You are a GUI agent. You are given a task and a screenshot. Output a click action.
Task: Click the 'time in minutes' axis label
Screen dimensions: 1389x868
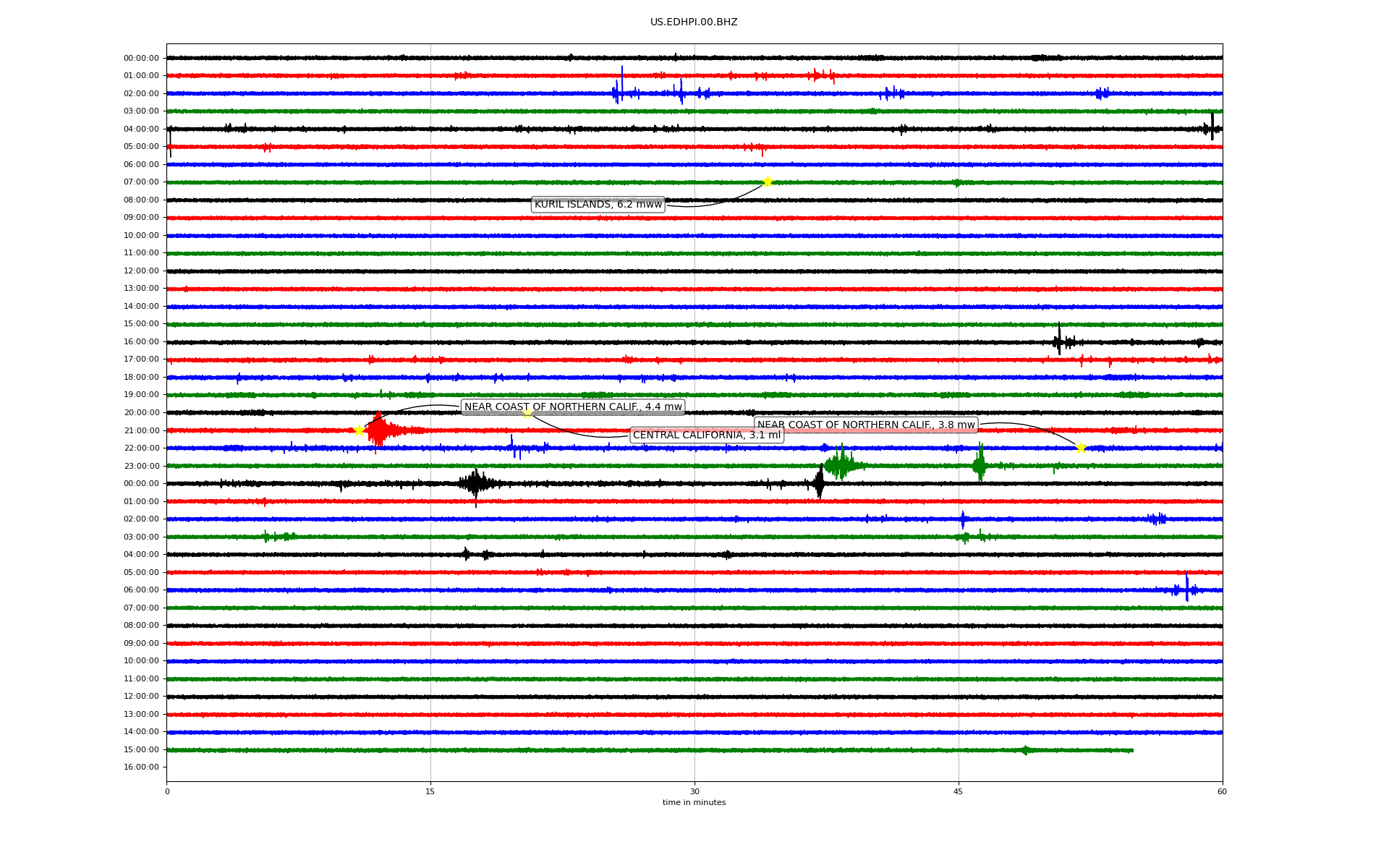coord(693,802)
